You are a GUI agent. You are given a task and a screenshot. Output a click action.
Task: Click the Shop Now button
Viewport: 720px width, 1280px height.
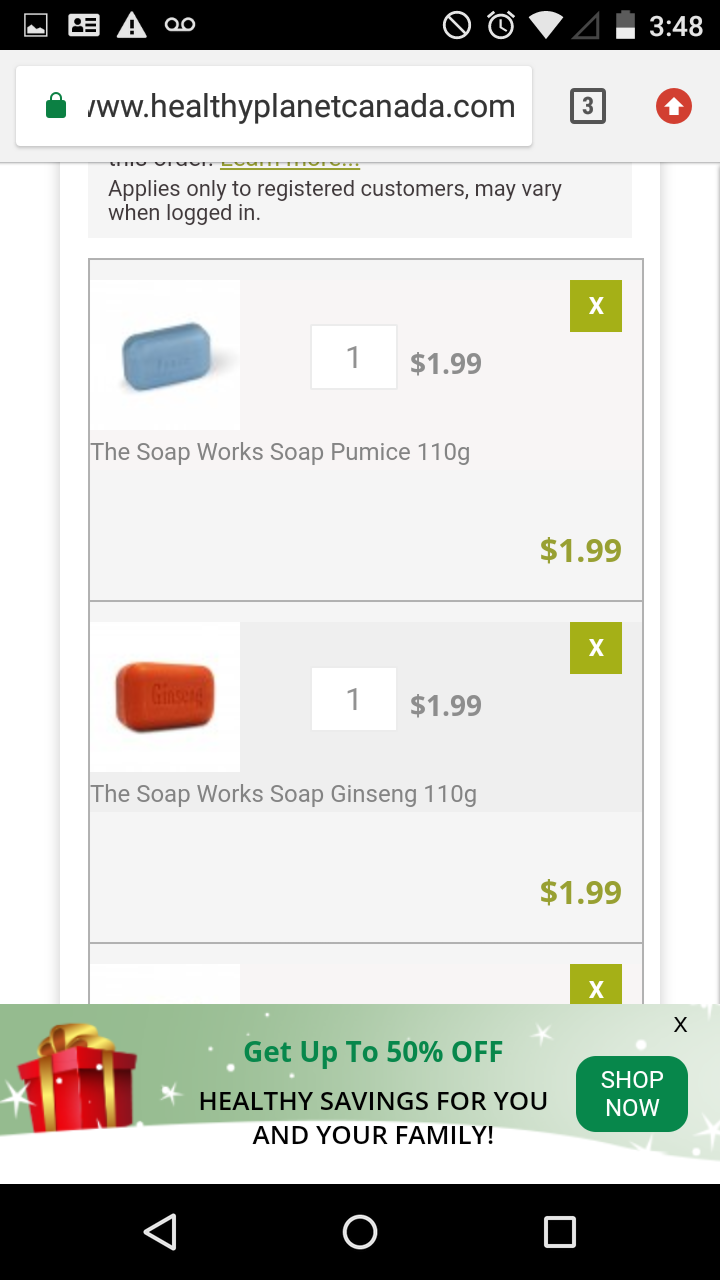(x=631, y=1094)
